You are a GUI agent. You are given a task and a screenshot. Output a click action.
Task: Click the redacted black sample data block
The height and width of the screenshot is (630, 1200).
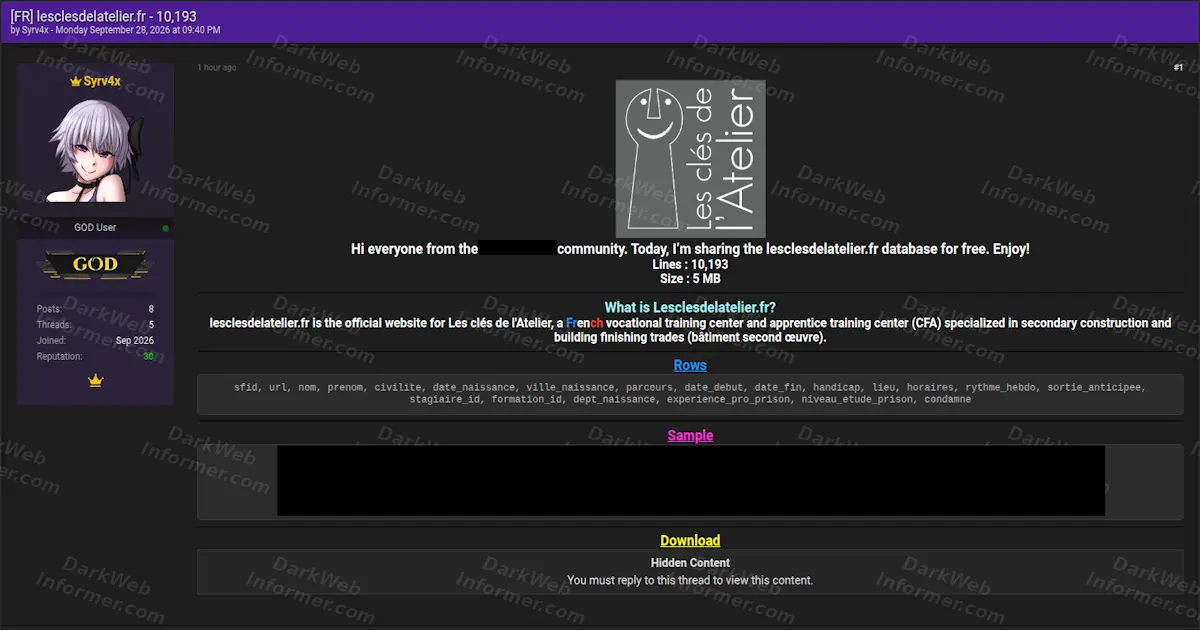coord(691,481)
